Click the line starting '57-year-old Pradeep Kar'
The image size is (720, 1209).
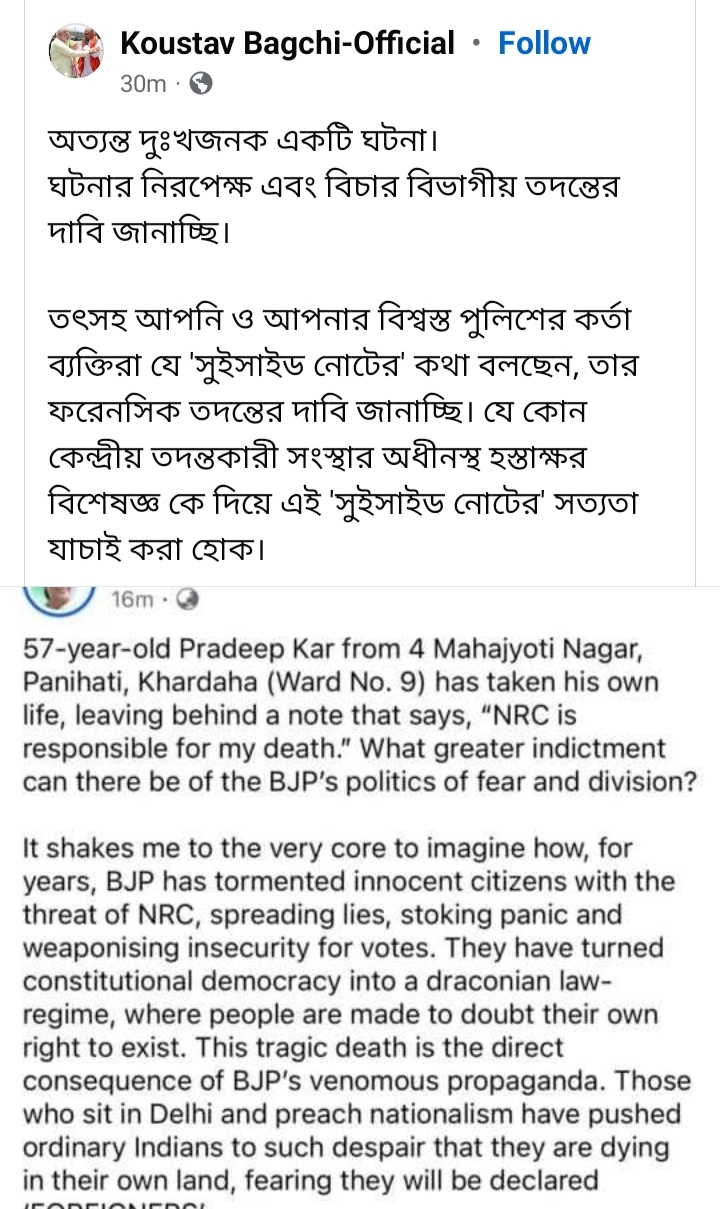[x=330, y=650]
